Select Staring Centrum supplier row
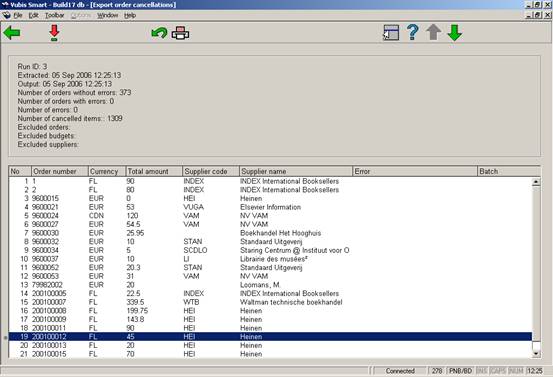Viewport: 553px width, 377px height. [x=270, y=250]
